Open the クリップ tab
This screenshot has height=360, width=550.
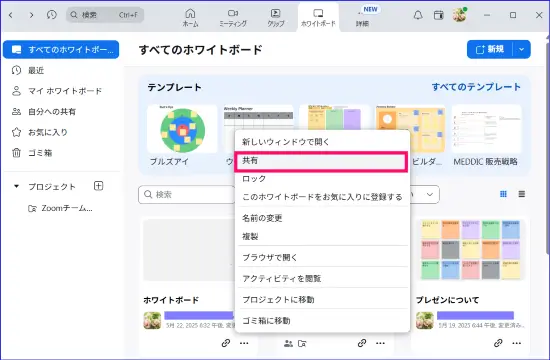point(276,18)
